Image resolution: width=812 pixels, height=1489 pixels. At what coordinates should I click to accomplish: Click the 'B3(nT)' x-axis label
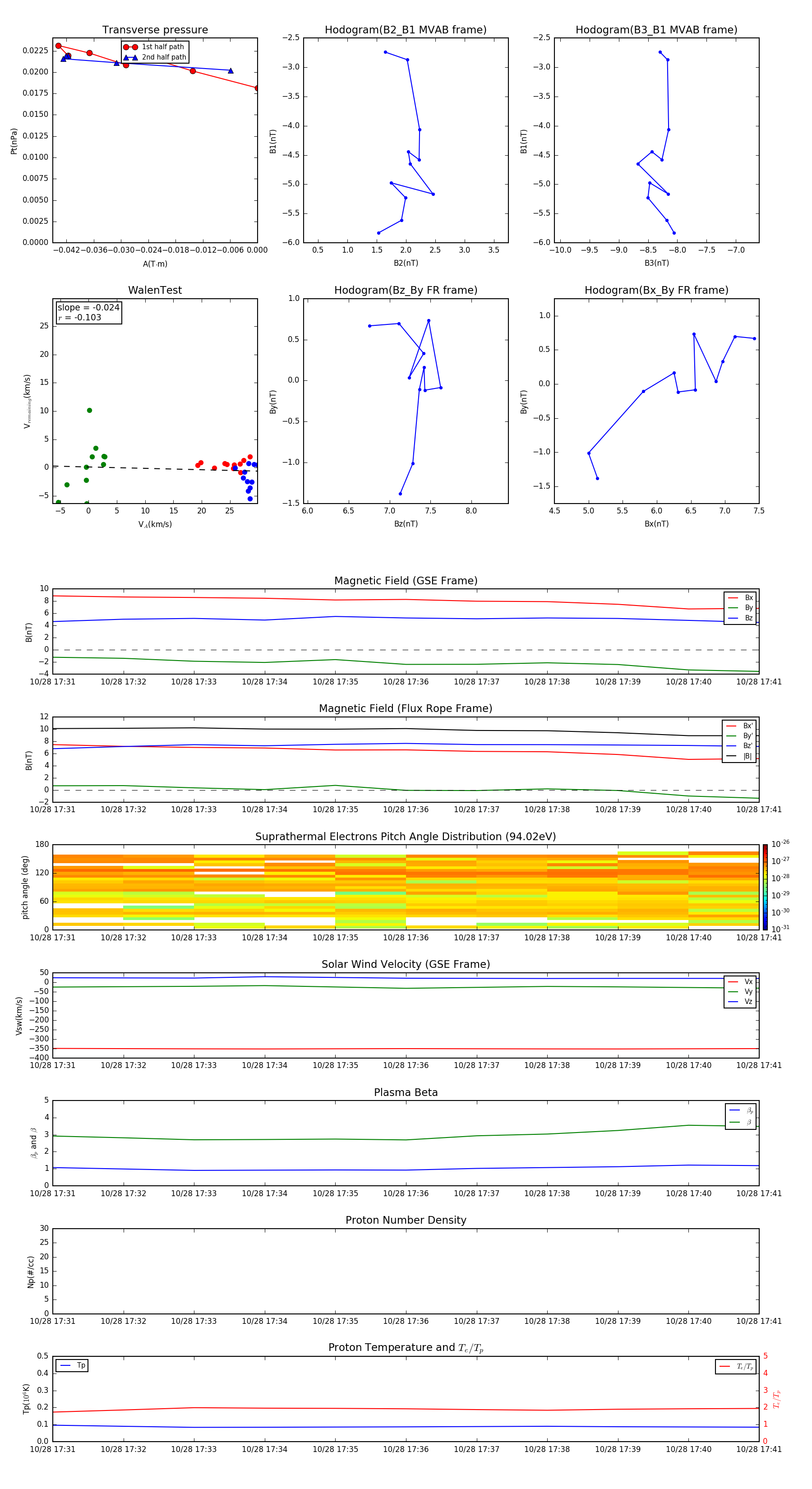pyautogui.click(x=656, y=263)
